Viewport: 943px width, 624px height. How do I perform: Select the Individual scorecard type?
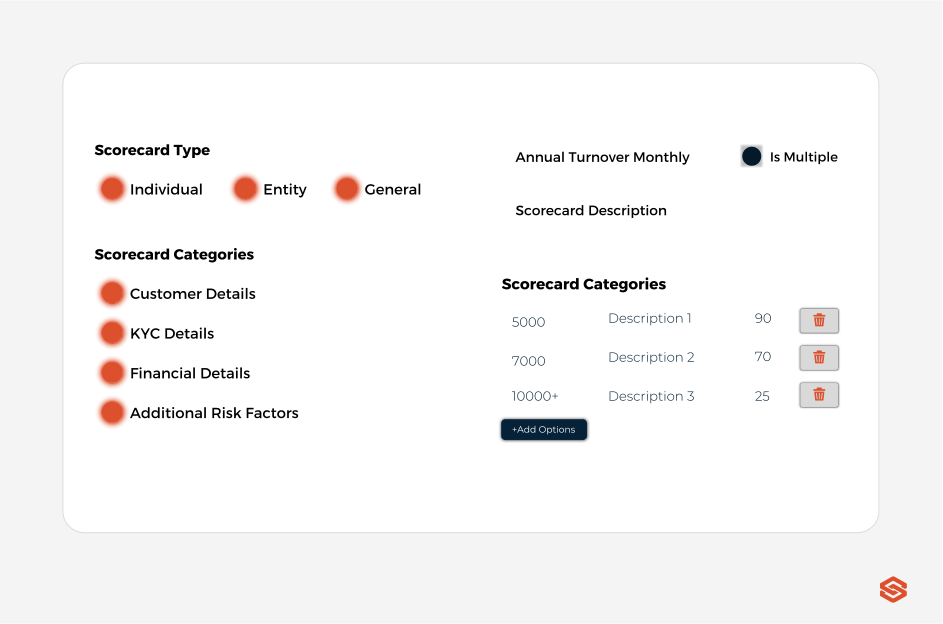(x=112, y=188)
